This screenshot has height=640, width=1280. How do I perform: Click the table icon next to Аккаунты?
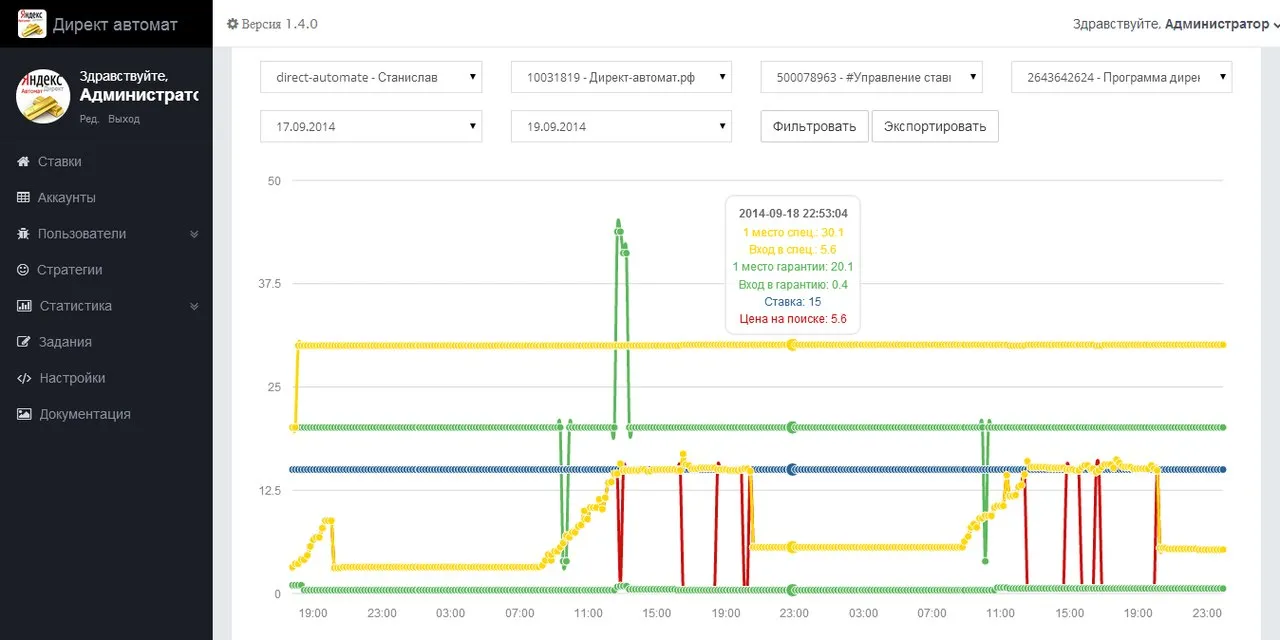click(x=23, y=198)
